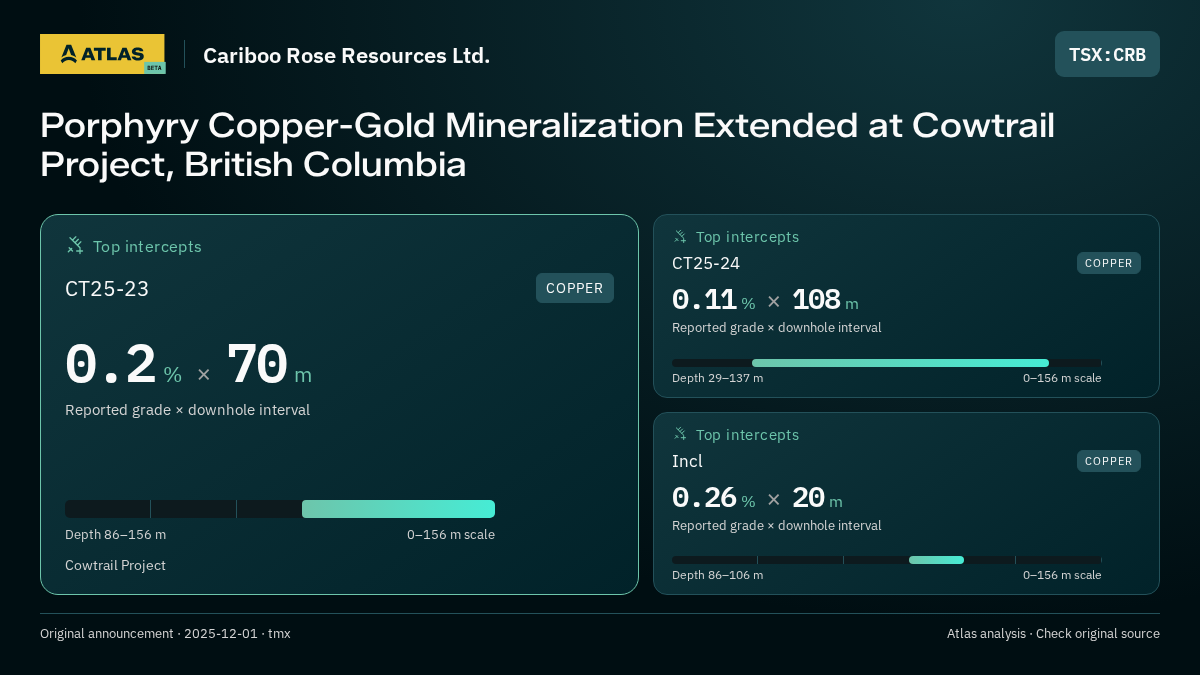Screen dimensions: 1200x675
Task: Click hole ID CT25-23
Action: click(x=107, y=289)
